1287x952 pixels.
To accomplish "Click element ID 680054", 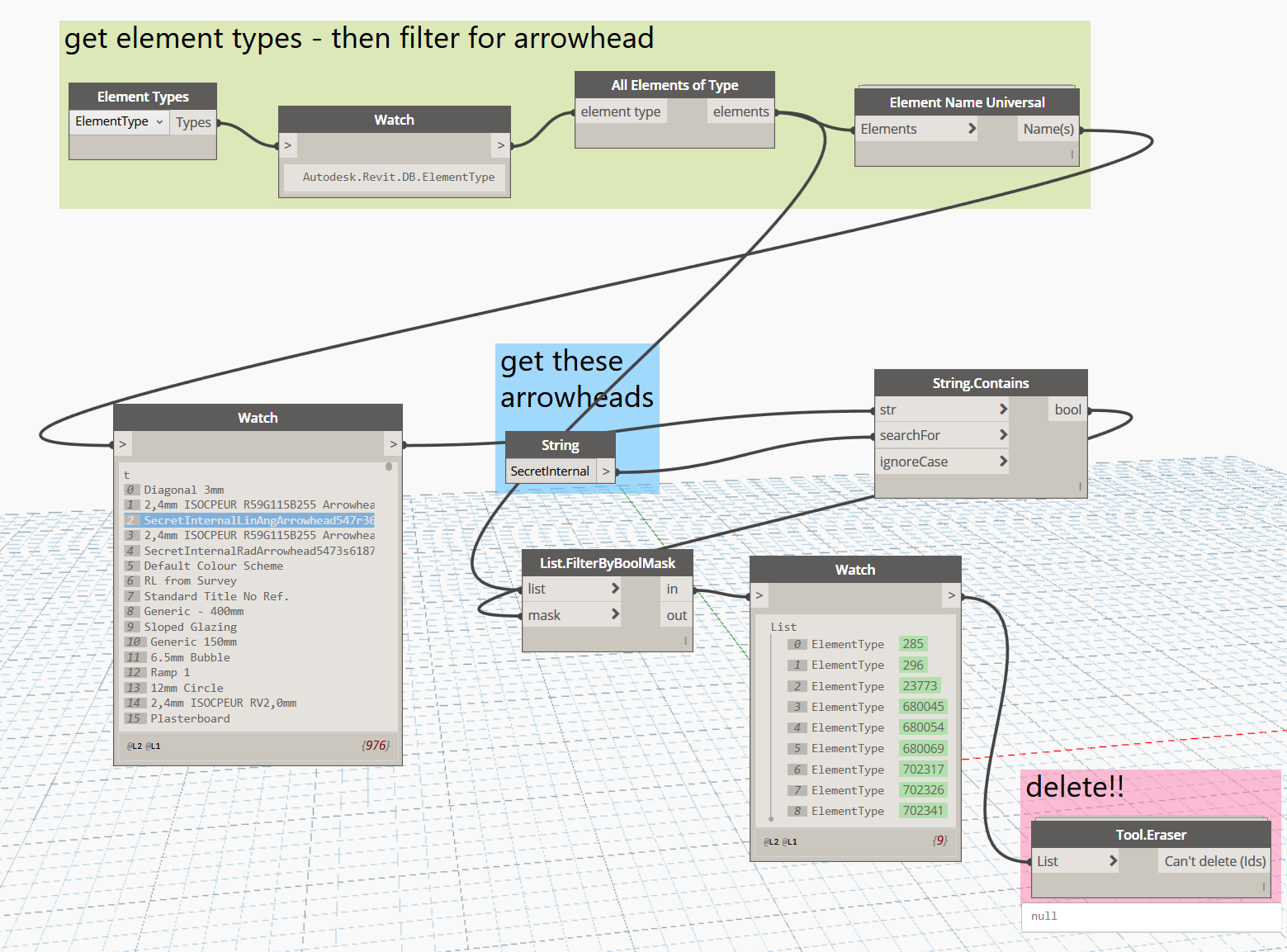I will coord(923,727).
